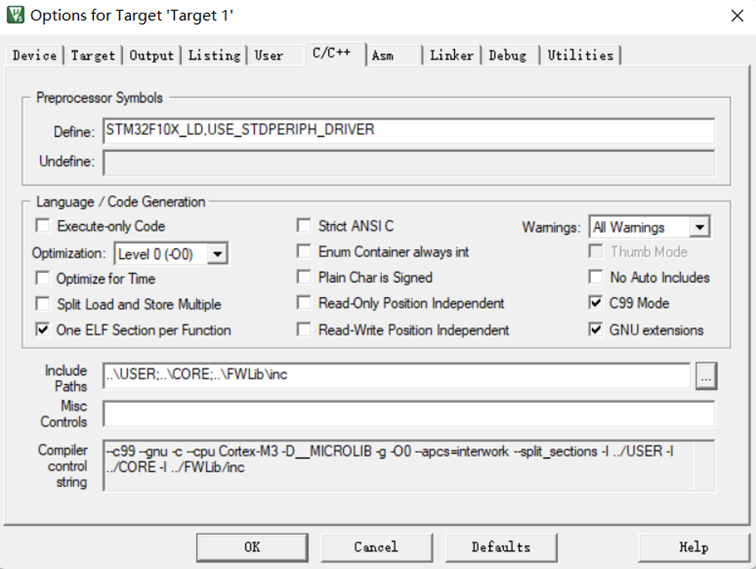This screenshot has height=569, width=756.
Task: Close the Options for Target dialog
Action: [x=737, y=16]
